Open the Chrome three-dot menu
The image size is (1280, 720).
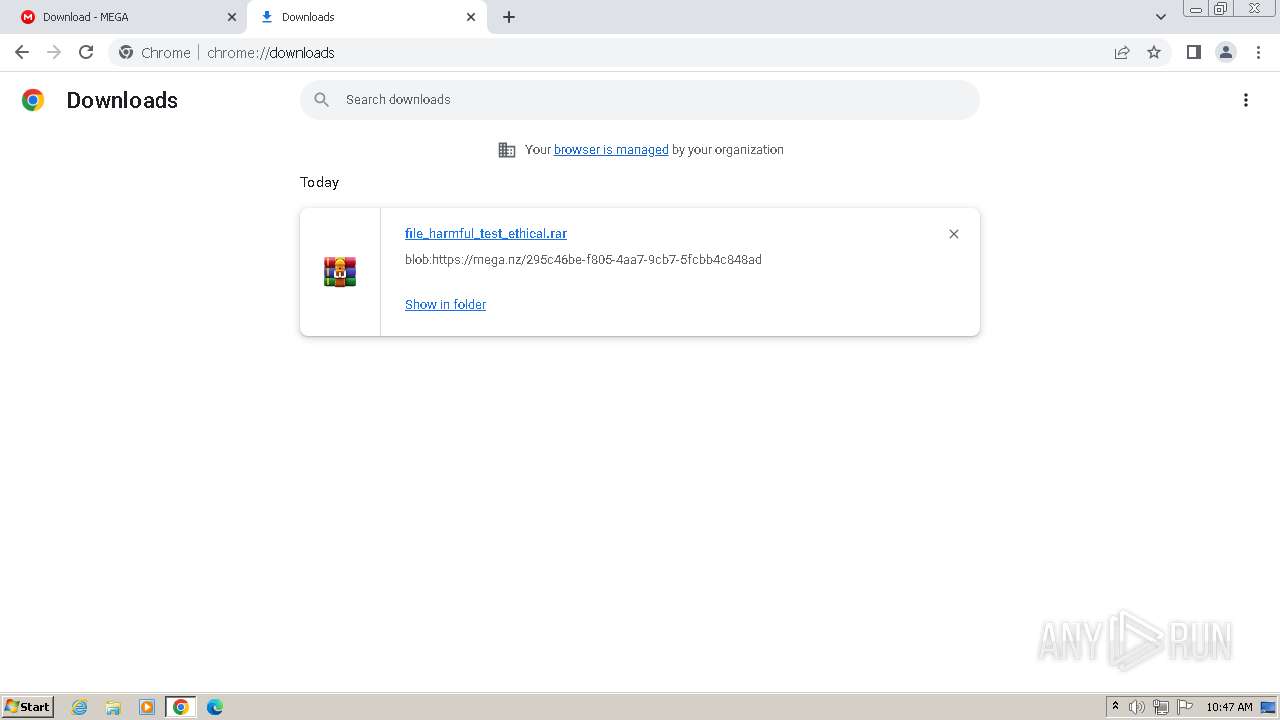tap(1258, 53)
